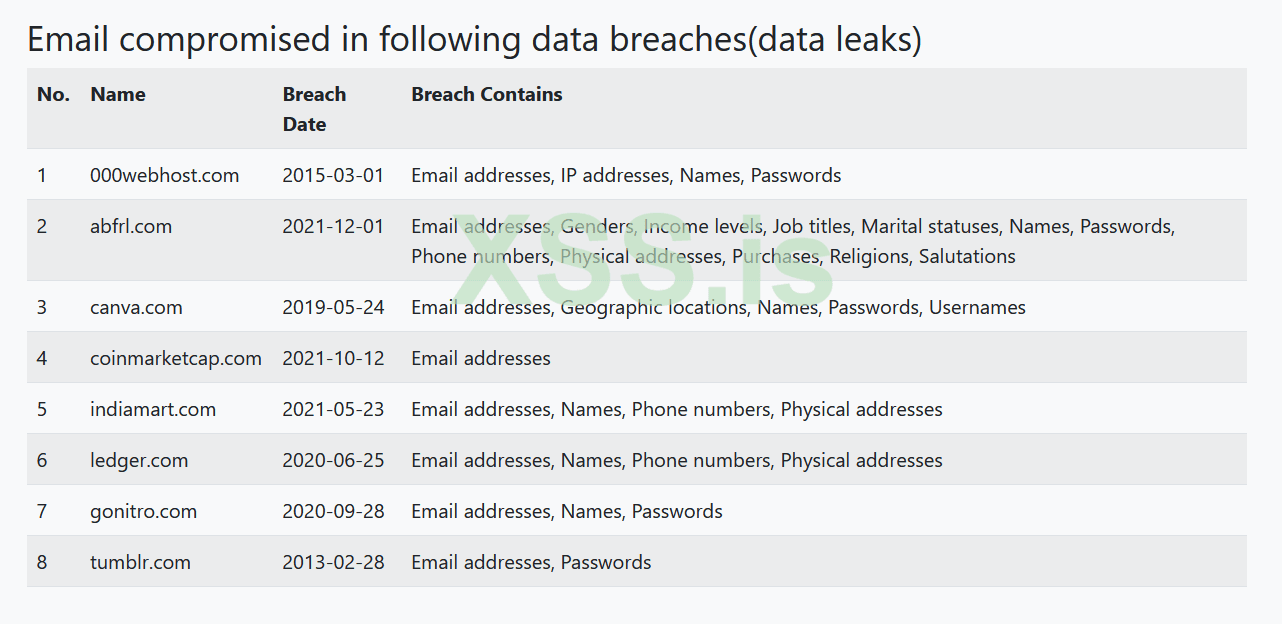Click the gonitro.com entry name

tap(143, 512)
